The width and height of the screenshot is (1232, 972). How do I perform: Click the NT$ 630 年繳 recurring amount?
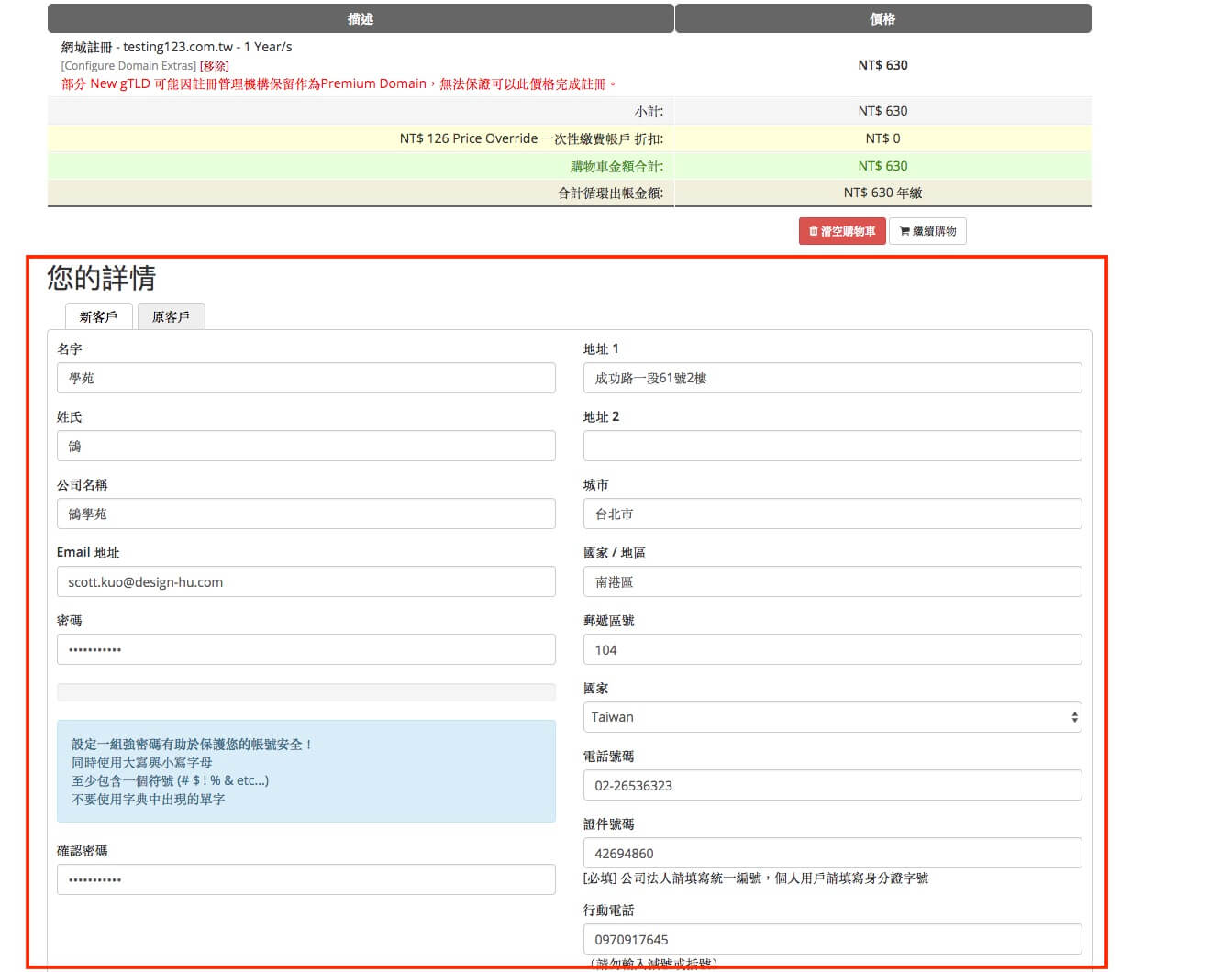[882, 193]
